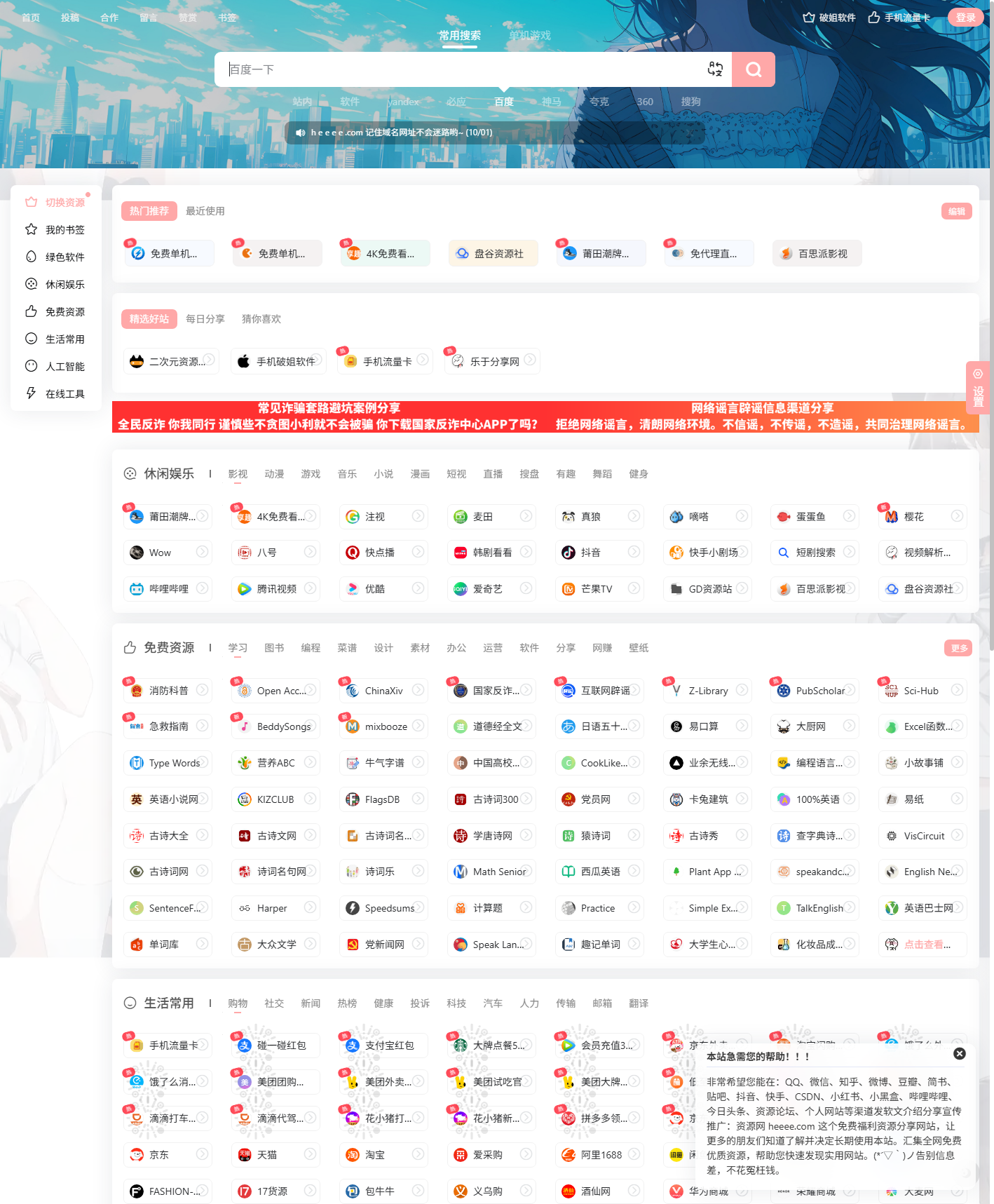Viewport: 994px width, 1204px height.
Task: Open the Math Senior site tile
Action: 491,872
